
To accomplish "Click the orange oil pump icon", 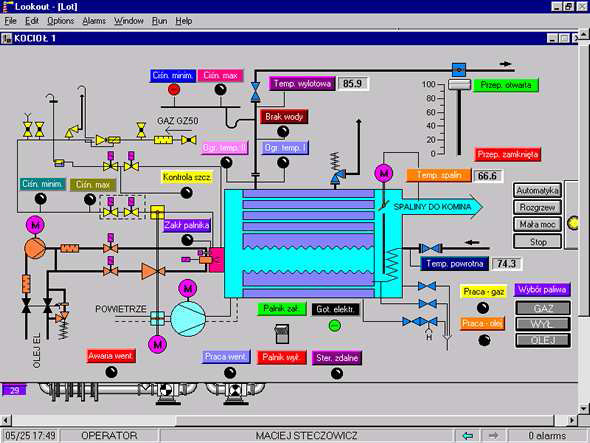I will [35, 248].
